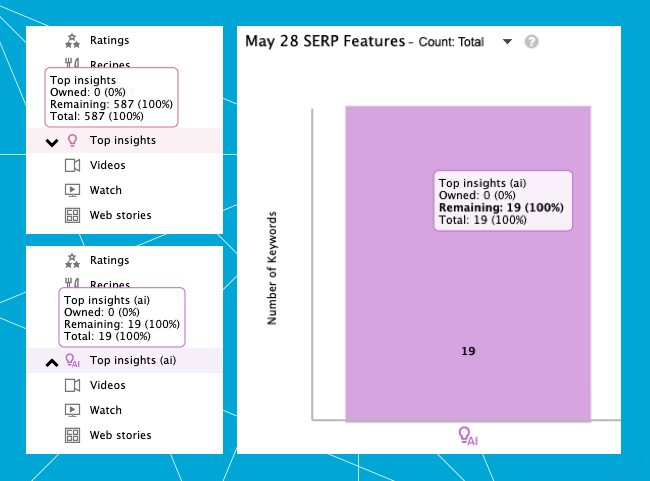Click the Ratings stars icon in the upper feature list
The height and width of the screenshot is (481, 650).
72,40
